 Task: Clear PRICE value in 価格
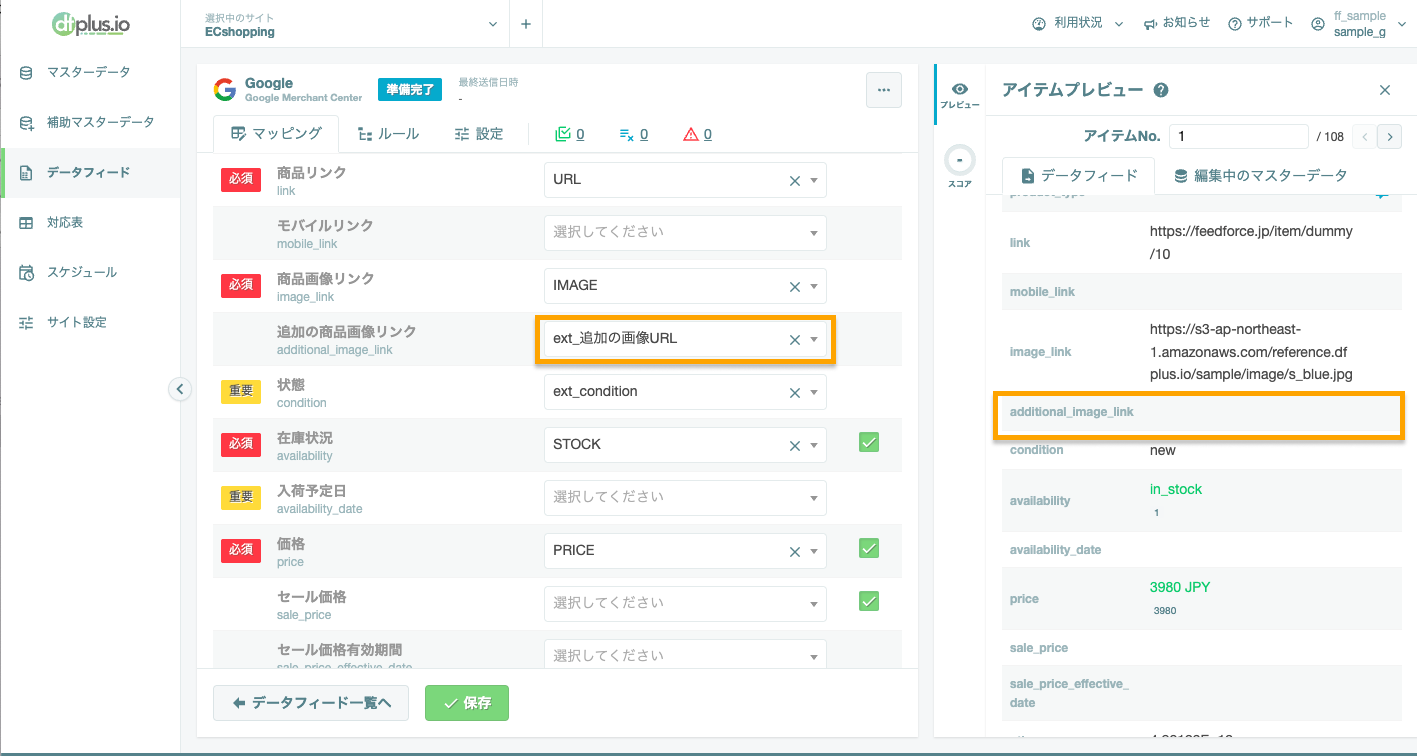[x=795, y=551]
